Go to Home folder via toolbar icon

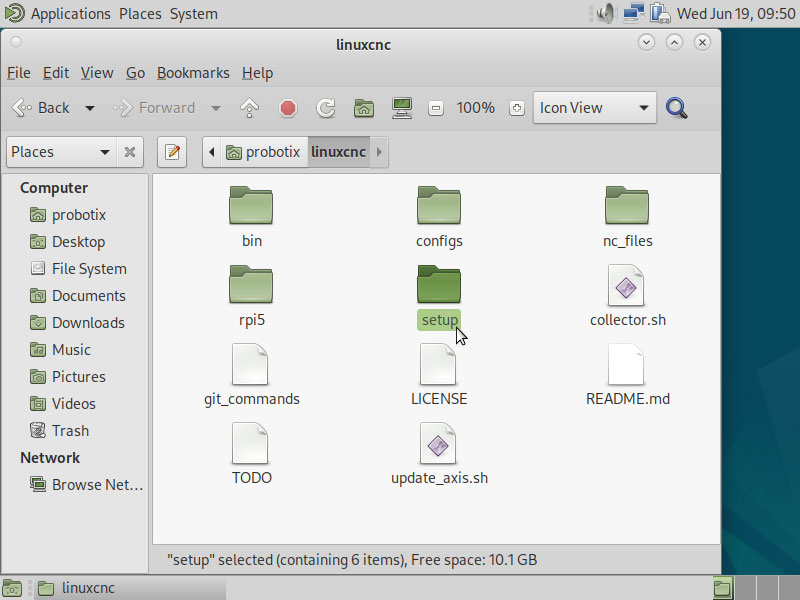364,108
